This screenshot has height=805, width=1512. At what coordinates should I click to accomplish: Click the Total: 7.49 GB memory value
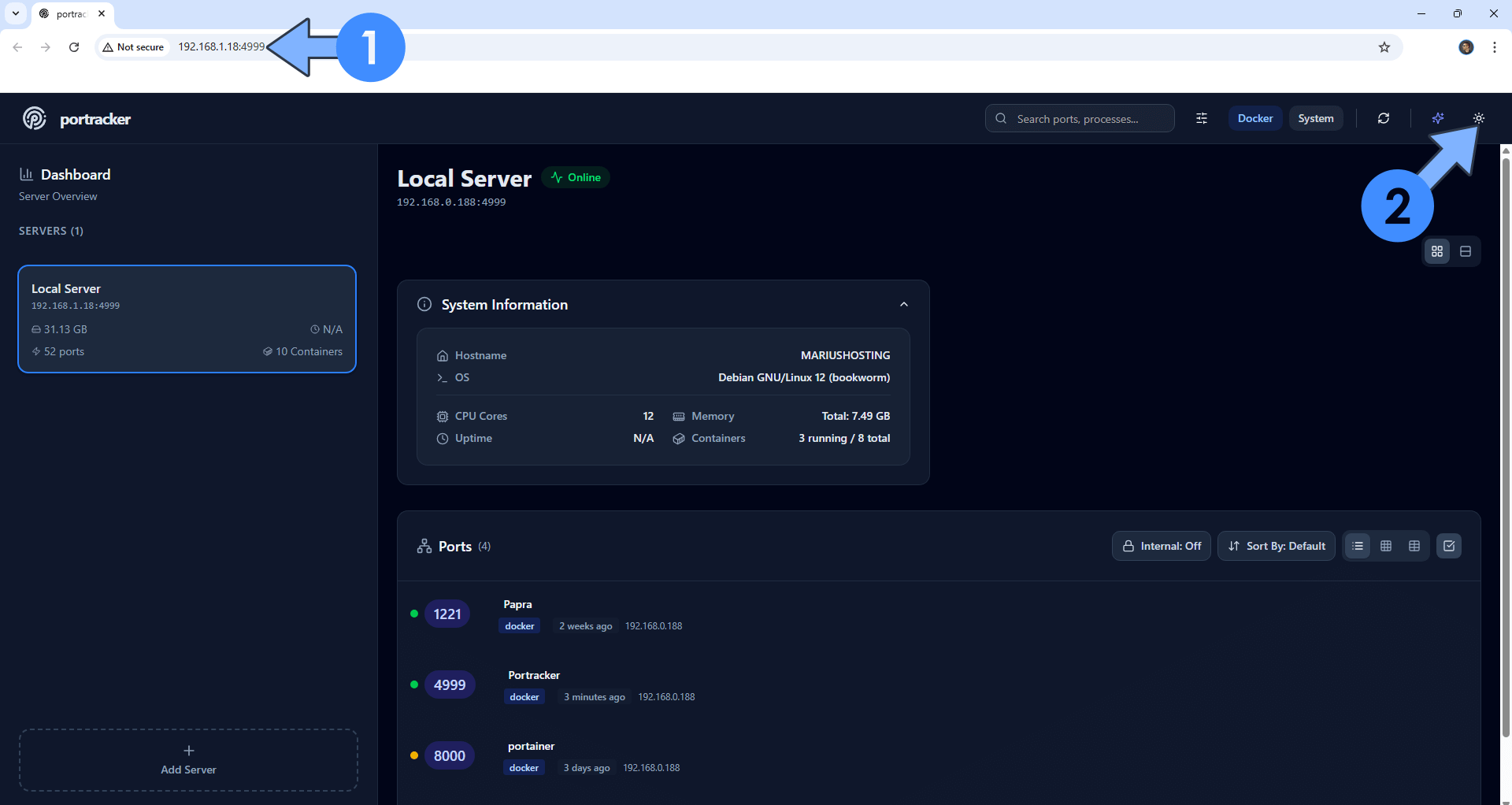(856, 416)
